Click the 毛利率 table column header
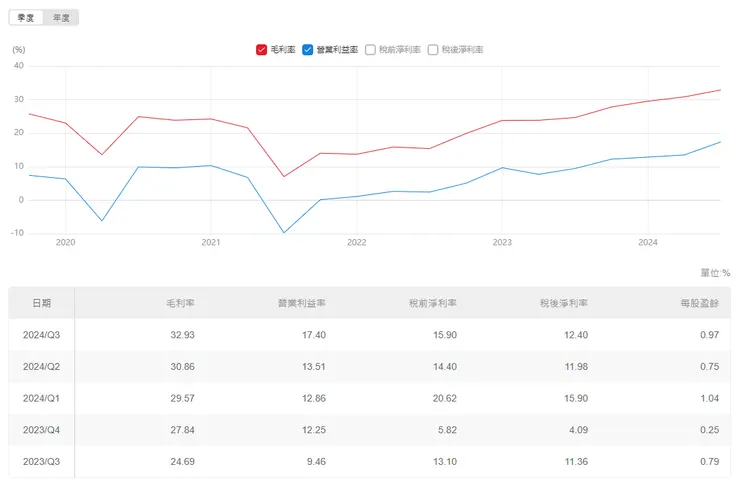Screen dimensions: 740x483 (x=180, y=303)
